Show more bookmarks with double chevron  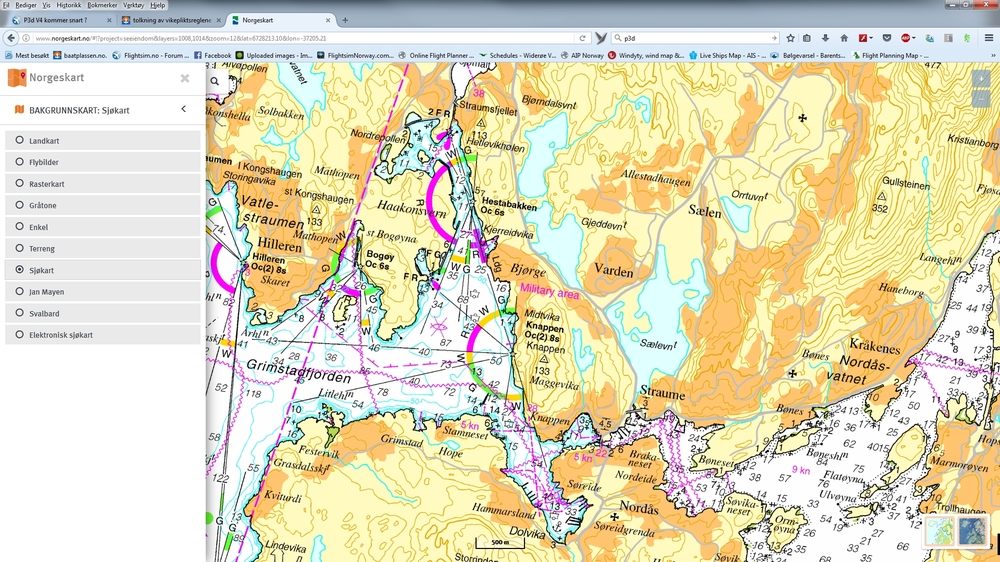pos(993,55)
